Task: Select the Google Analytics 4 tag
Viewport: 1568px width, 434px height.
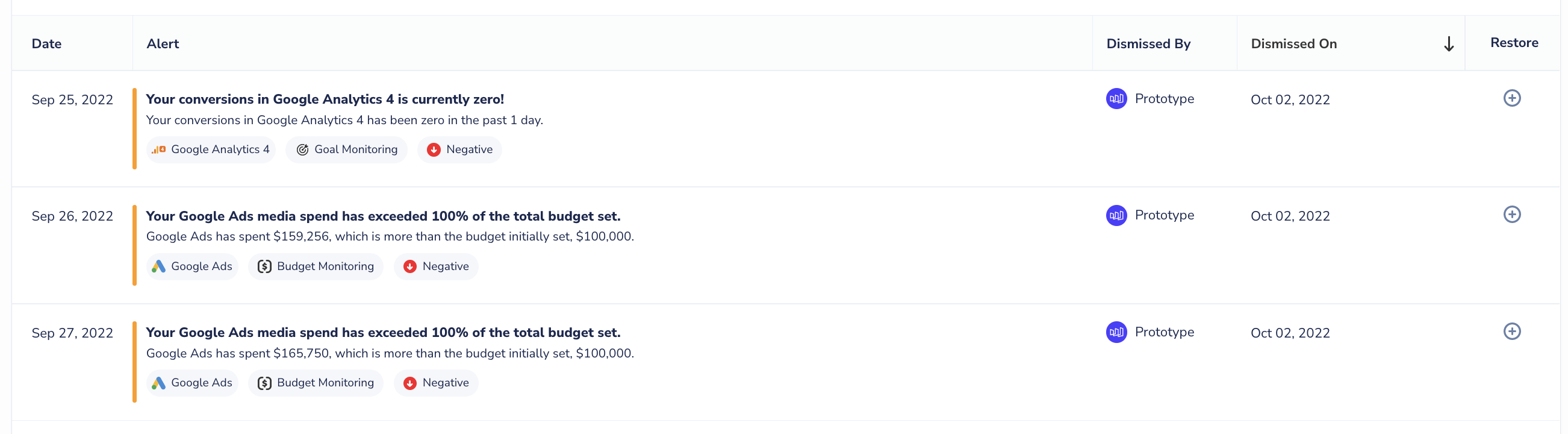Action: pyautogui.click(x=211, y=150)
